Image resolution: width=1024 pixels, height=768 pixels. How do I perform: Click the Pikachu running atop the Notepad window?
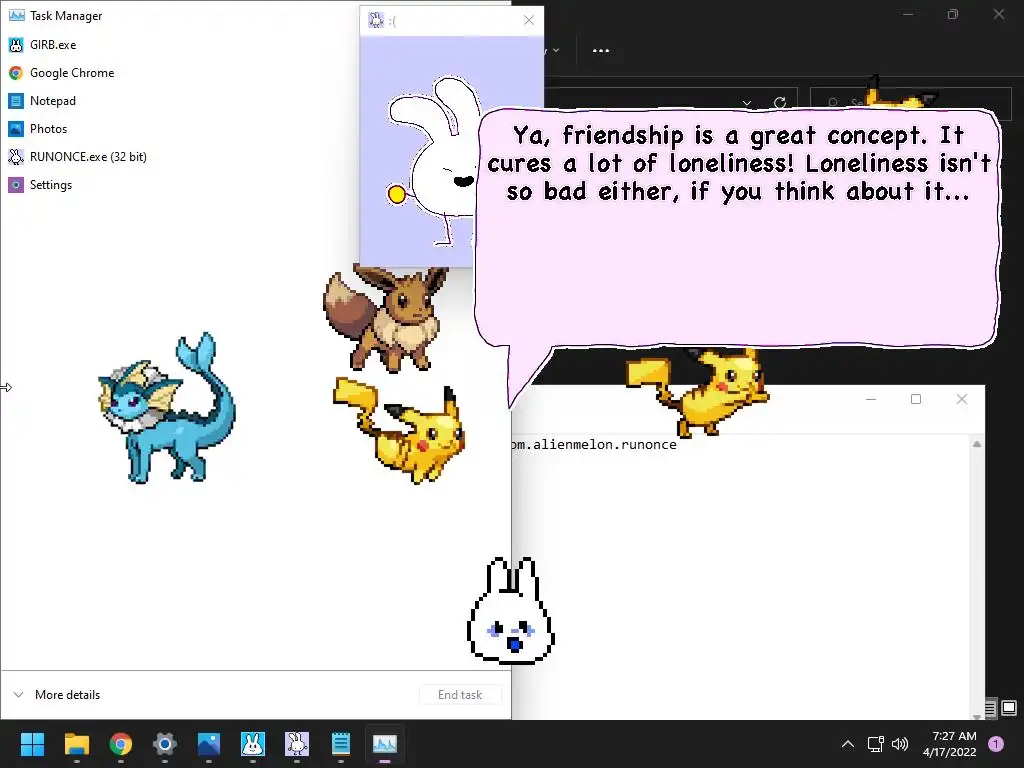[x=697, y=393]
